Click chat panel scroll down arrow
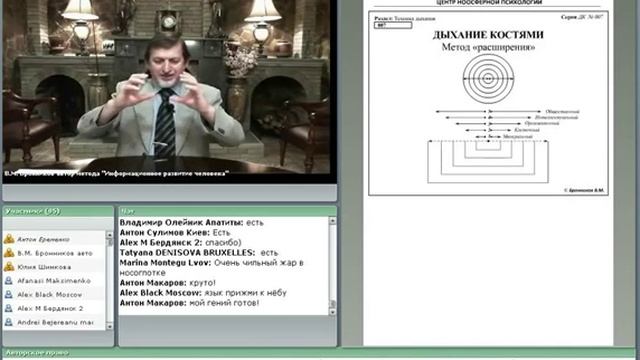This screenshot has width=640, height=360. coord(332,312)
